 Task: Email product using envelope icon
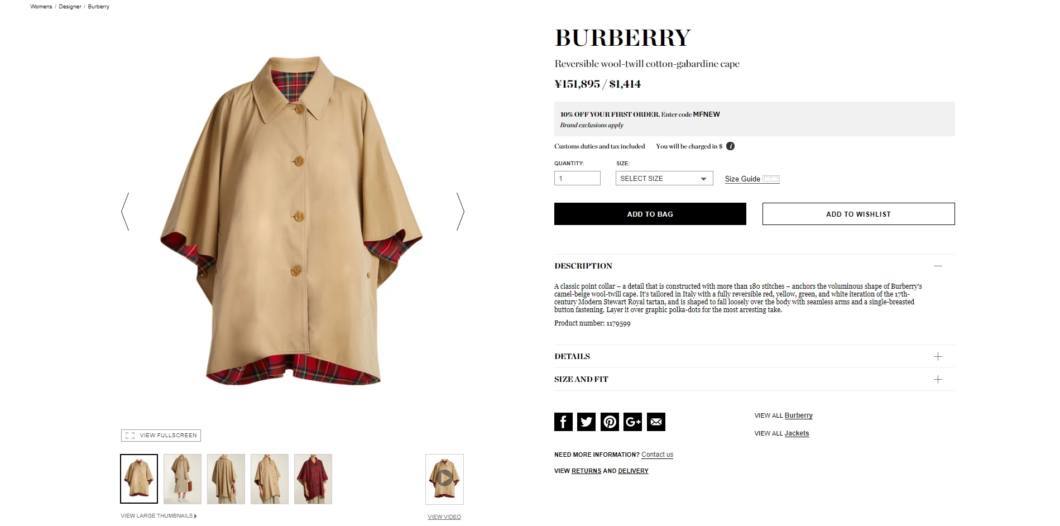click(656, 422)
